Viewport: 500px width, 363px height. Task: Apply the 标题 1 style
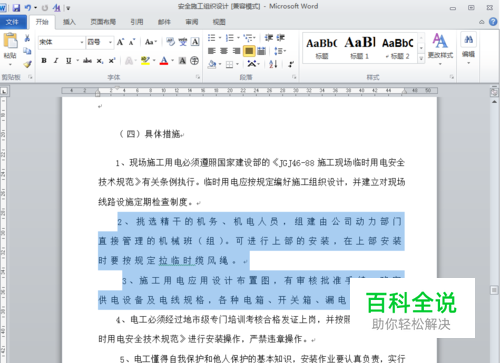[360, 48]
